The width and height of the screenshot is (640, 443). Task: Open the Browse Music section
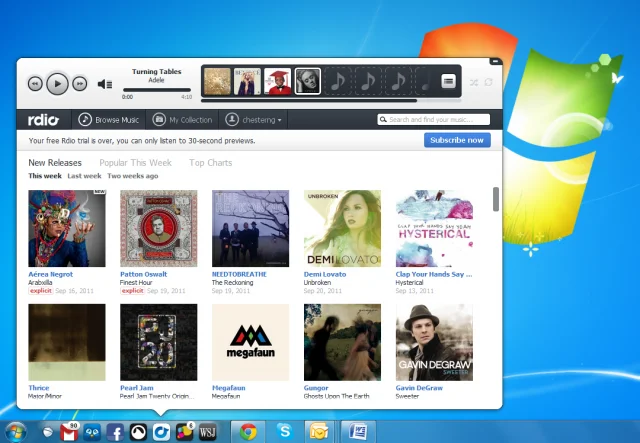coord(109,120)
